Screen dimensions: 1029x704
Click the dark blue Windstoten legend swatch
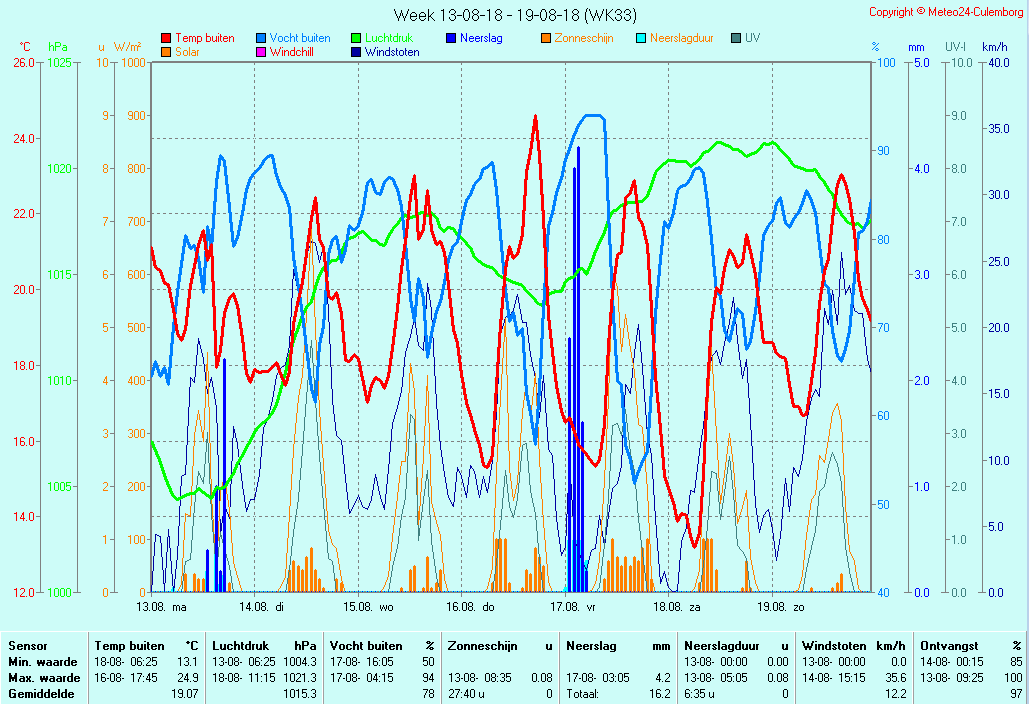(356, 52)
